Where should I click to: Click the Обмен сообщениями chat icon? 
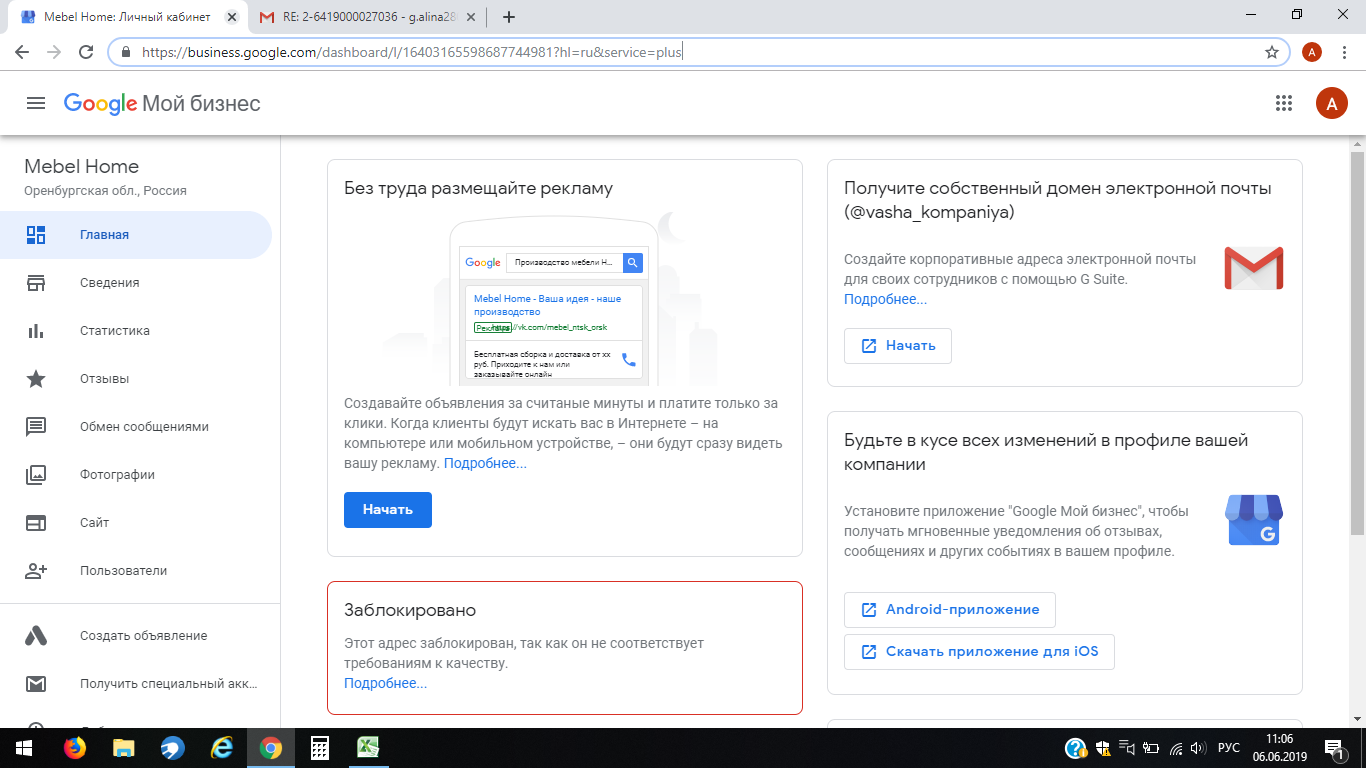36,427
